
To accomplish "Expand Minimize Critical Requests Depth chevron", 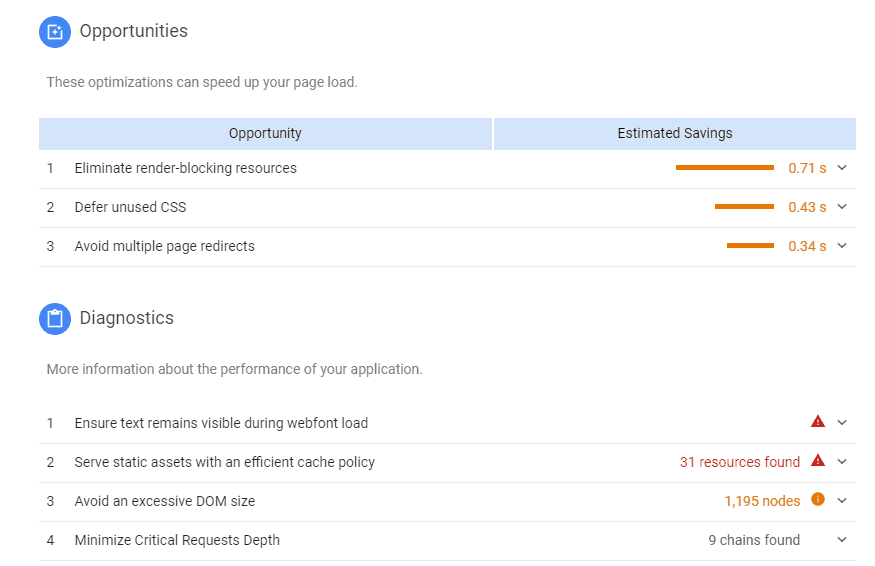I will (x=842, y=540).
